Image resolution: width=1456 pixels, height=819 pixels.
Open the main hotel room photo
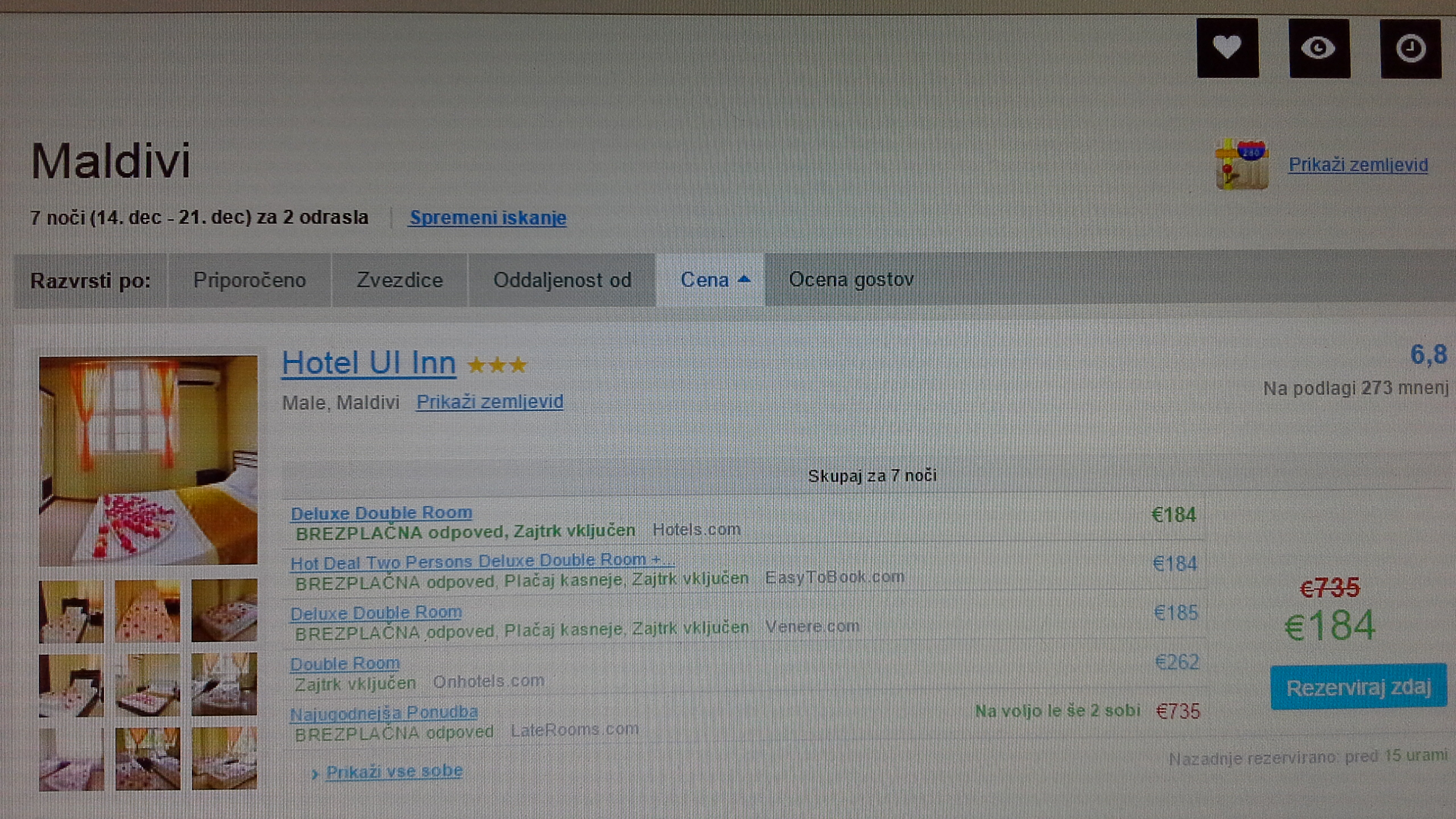[x=148, y=460]
